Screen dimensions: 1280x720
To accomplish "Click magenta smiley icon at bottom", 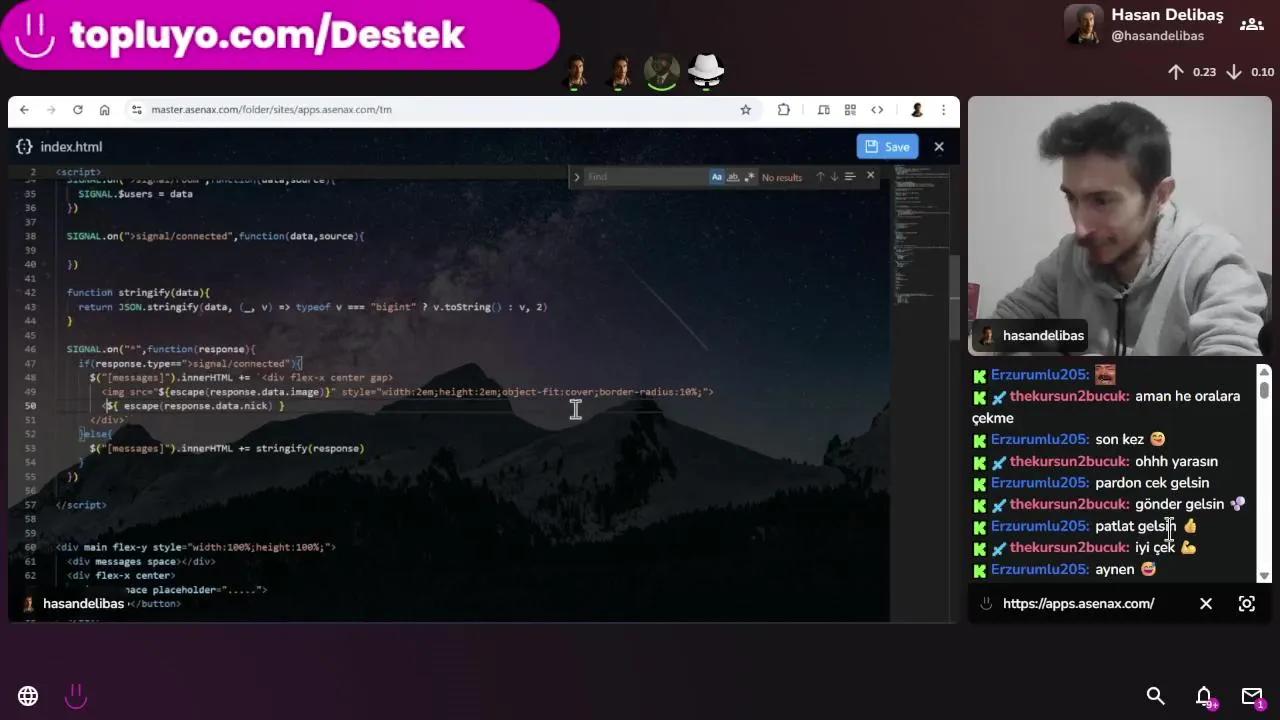I will [76, 696].
